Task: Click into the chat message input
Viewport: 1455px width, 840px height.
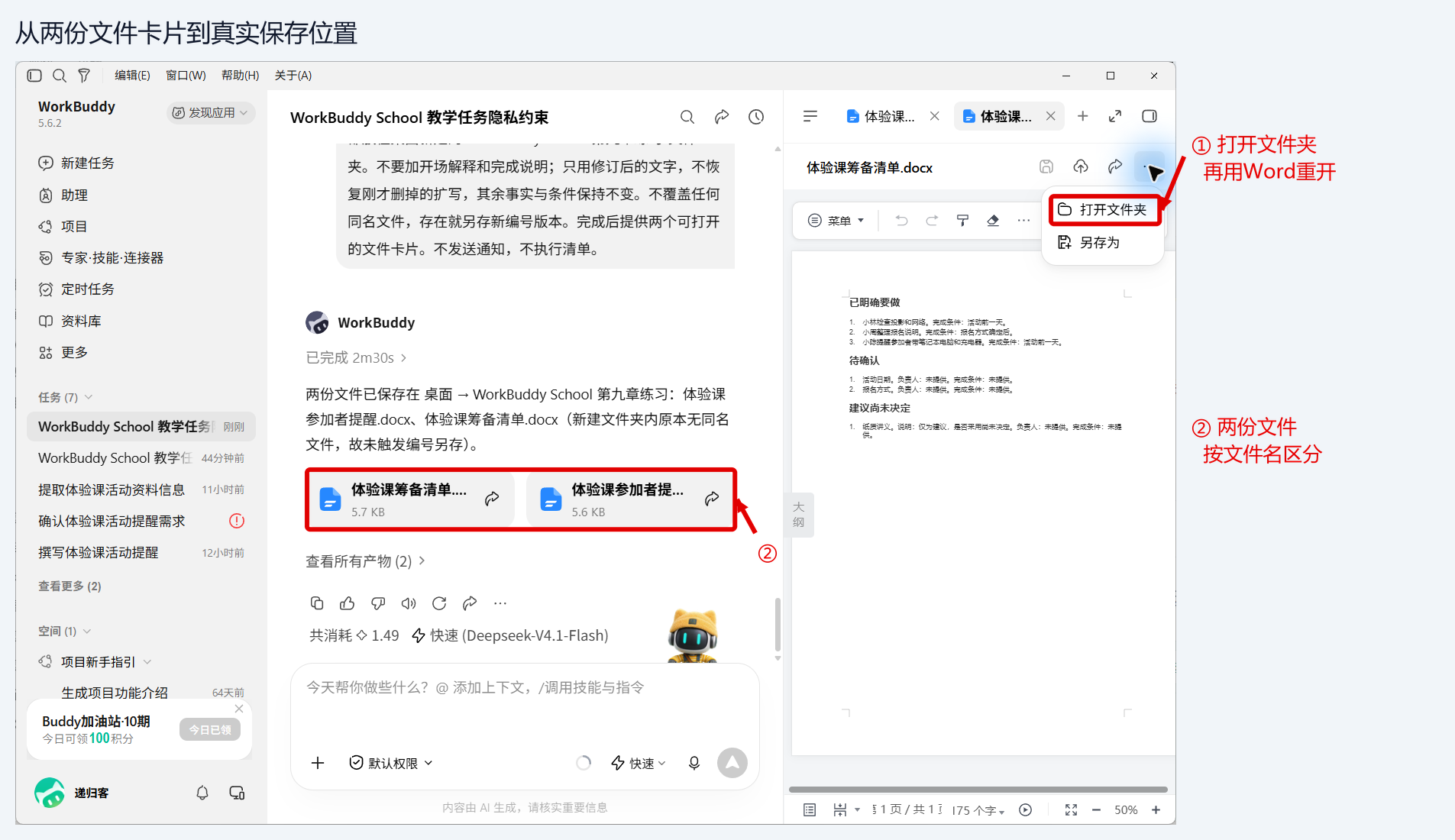Action: (x=525, y=703)
